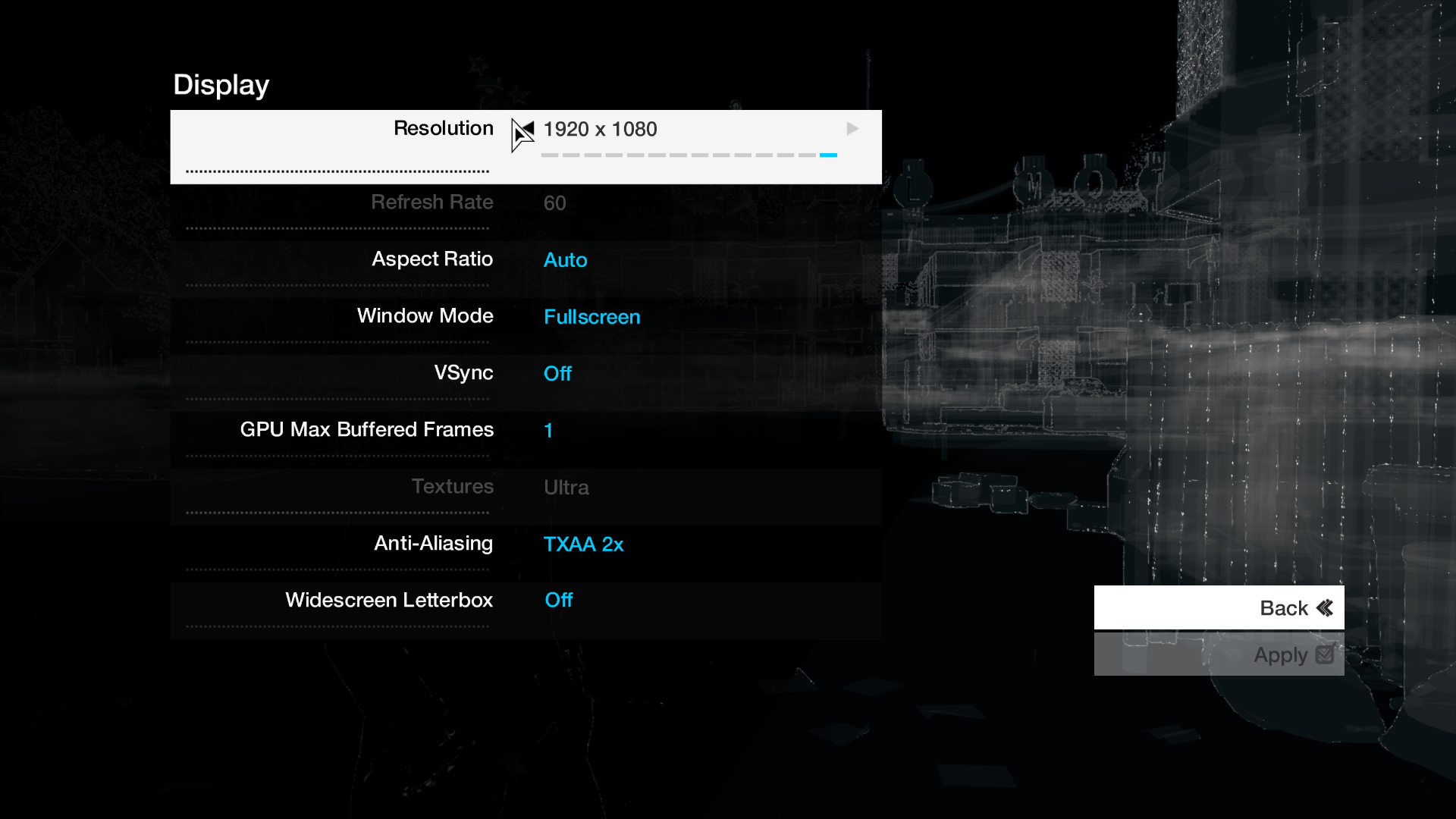Toggle VSync off to on
The image size is (1456, 819).
coord(559,374)
